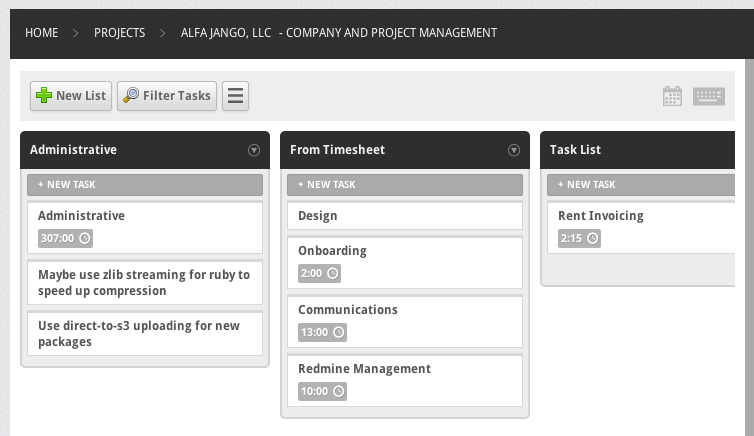Add a new task in the From Timesheet list
Screen dimensions: 754x436
[x=405, y=185]
